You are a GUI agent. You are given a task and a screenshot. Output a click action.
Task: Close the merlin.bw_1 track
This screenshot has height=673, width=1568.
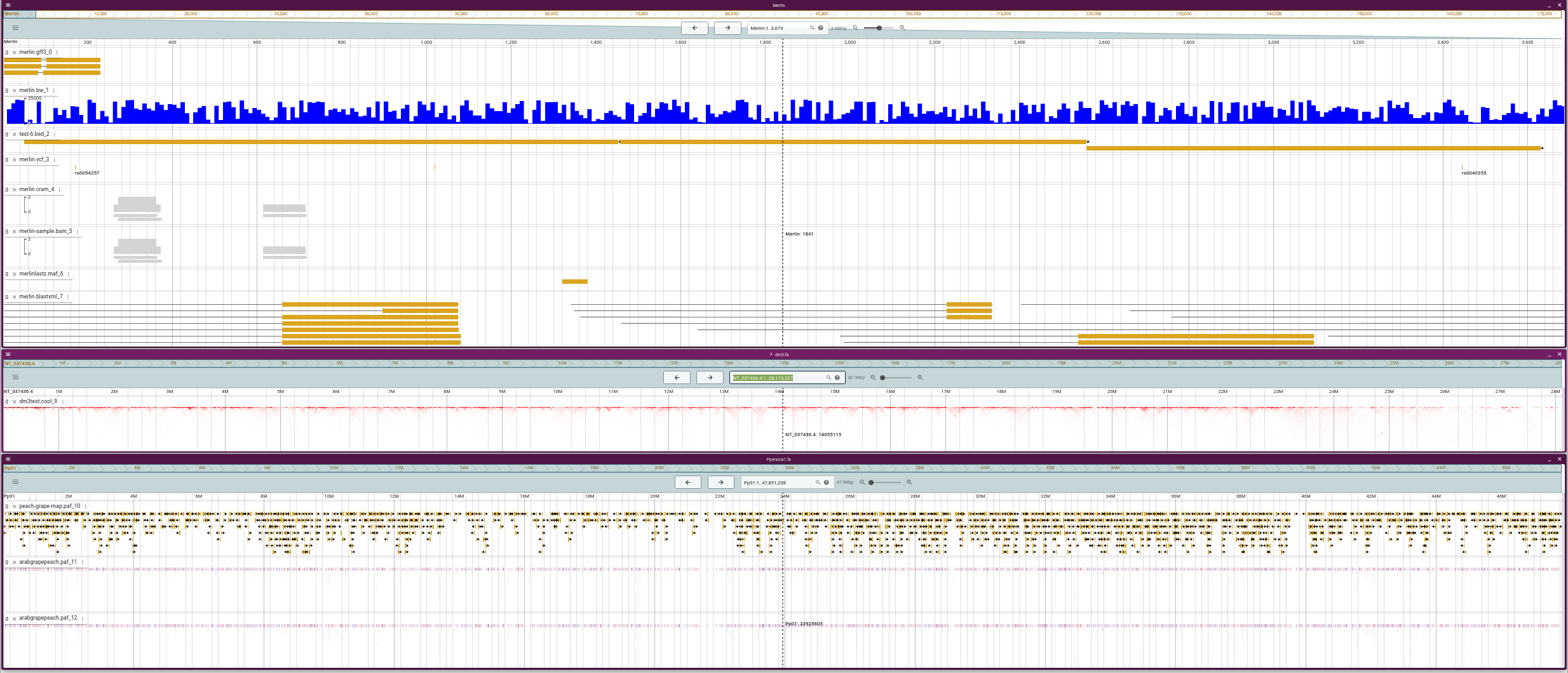[x=14, y=91]
